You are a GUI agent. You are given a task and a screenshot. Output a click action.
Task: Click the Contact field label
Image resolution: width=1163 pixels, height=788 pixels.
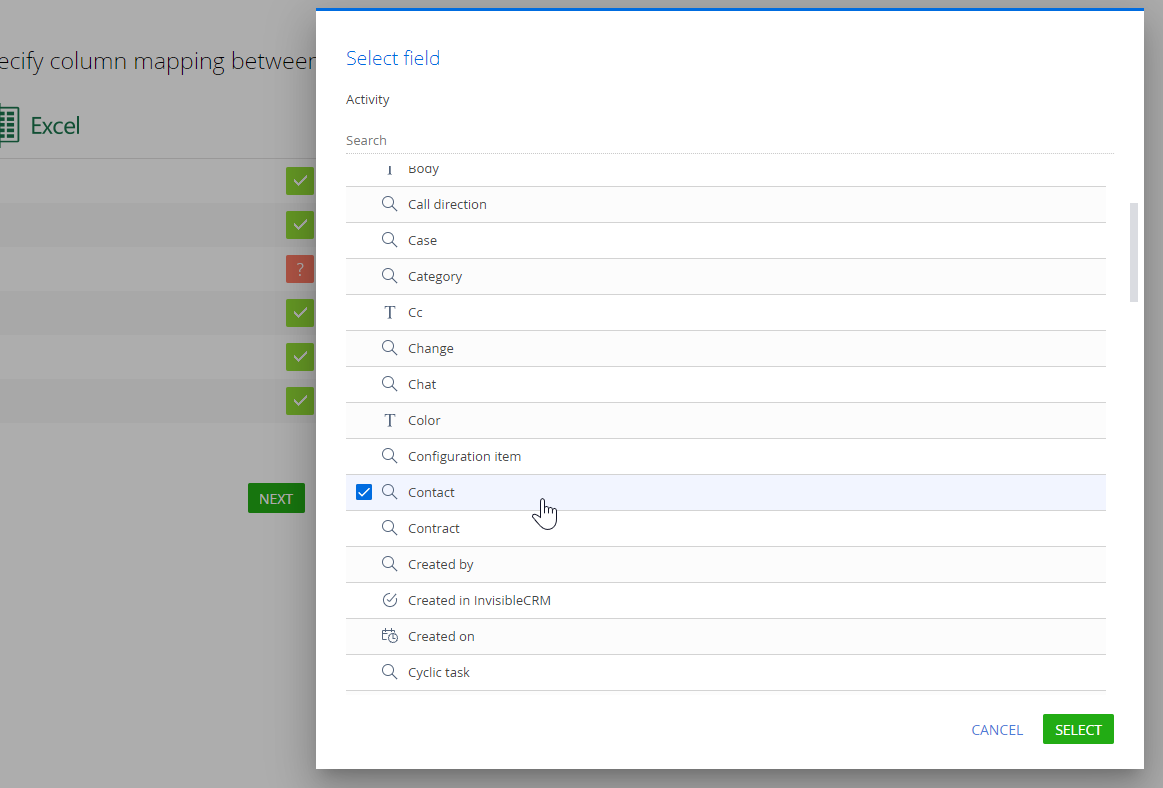(431, 492)
